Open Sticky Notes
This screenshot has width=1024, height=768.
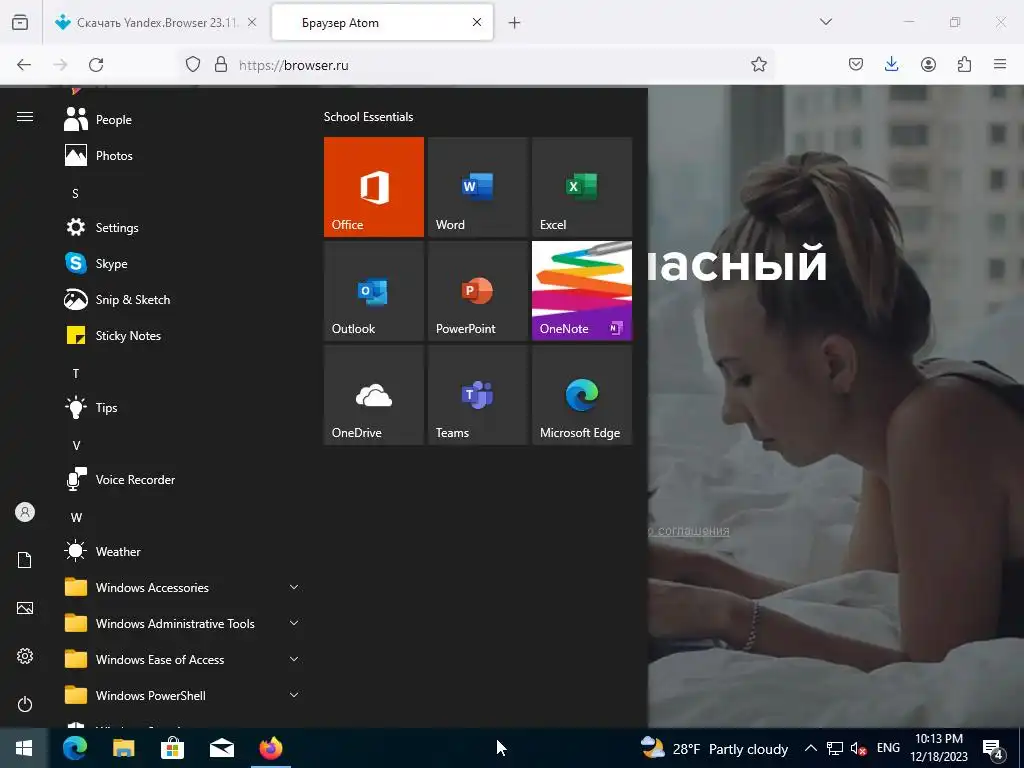point(183,335)
